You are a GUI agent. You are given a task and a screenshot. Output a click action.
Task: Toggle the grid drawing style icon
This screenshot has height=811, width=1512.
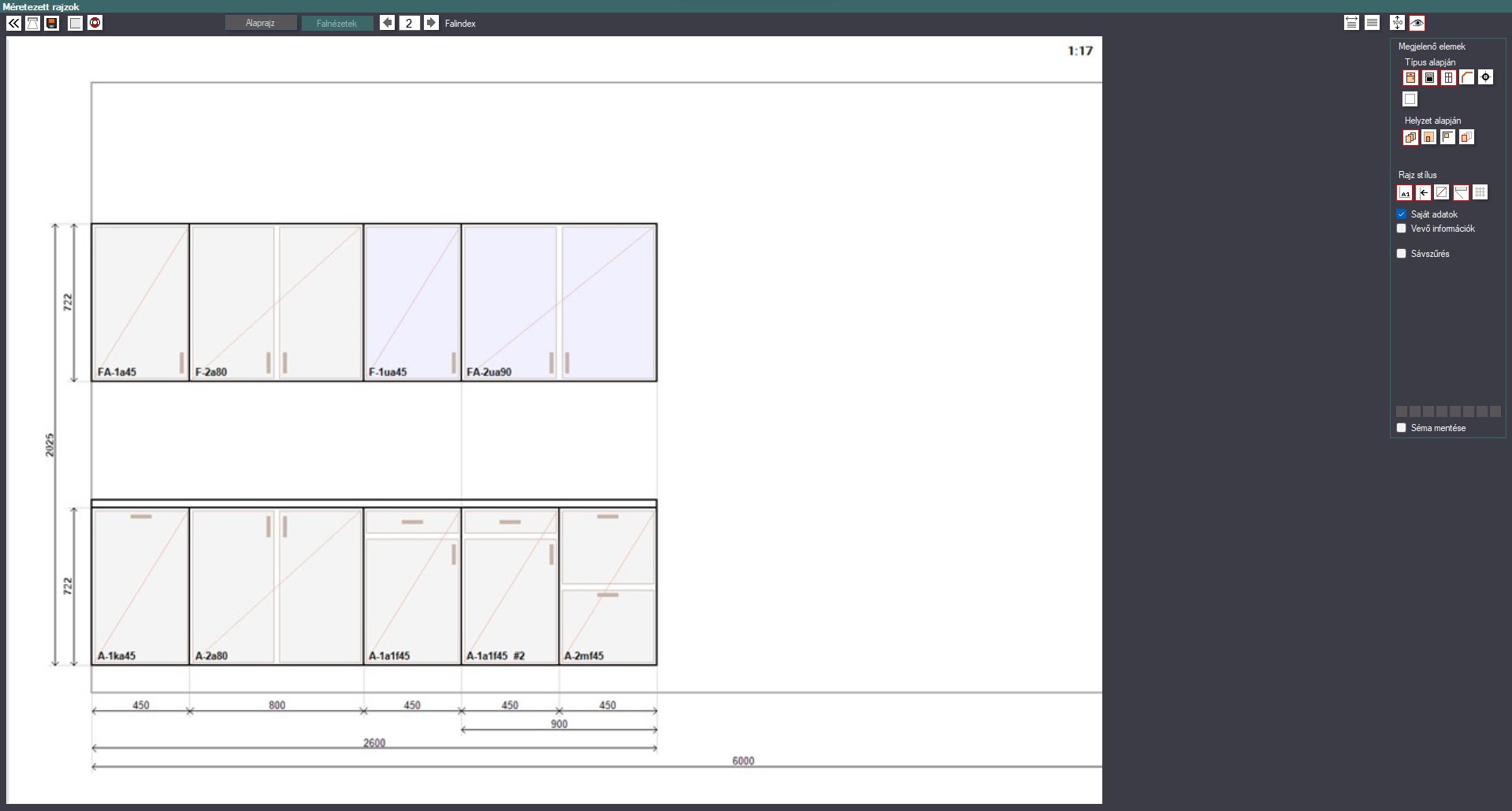pos(1480,192)
